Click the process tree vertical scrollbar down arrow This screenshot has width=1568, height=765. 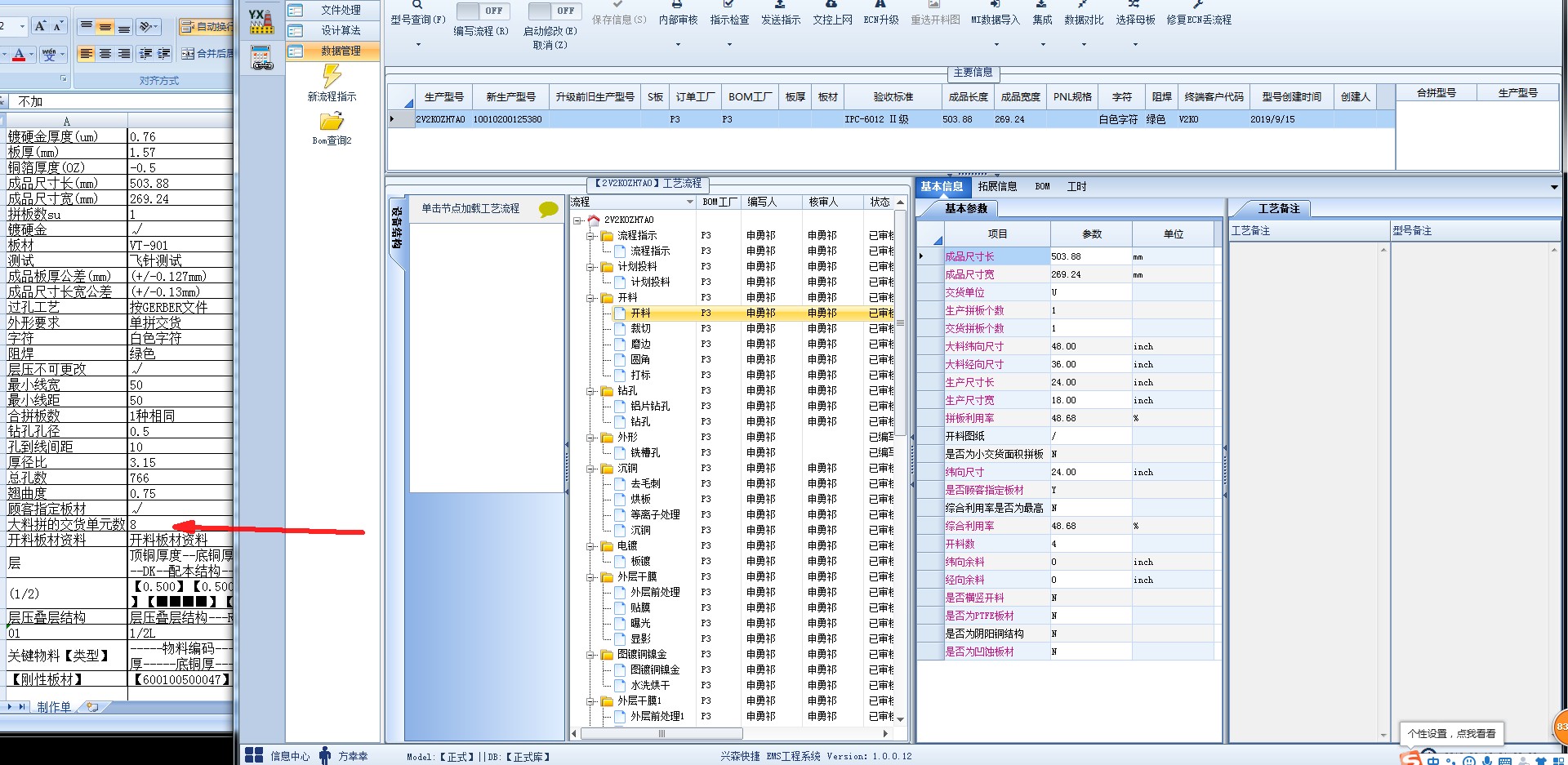900,719
